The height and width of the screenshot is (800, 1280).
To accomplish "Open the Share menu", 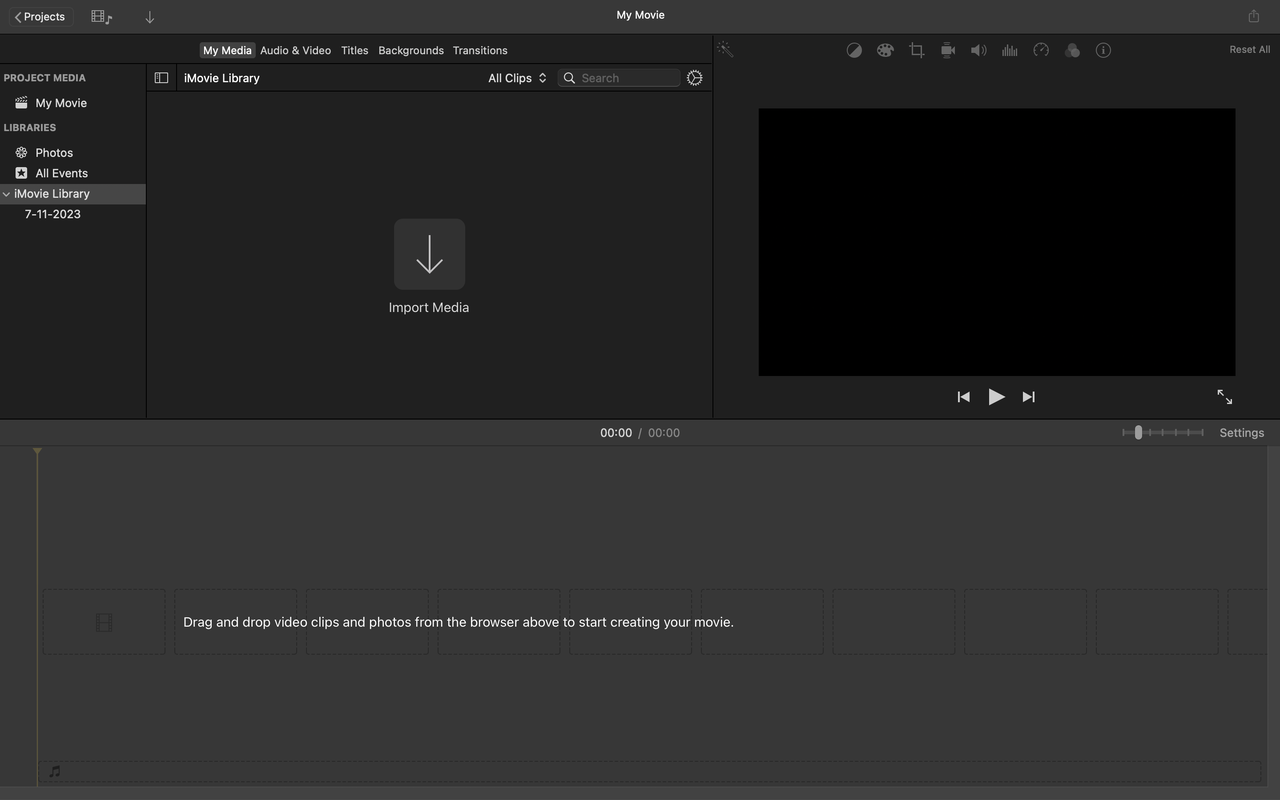I will point(1253,16).
